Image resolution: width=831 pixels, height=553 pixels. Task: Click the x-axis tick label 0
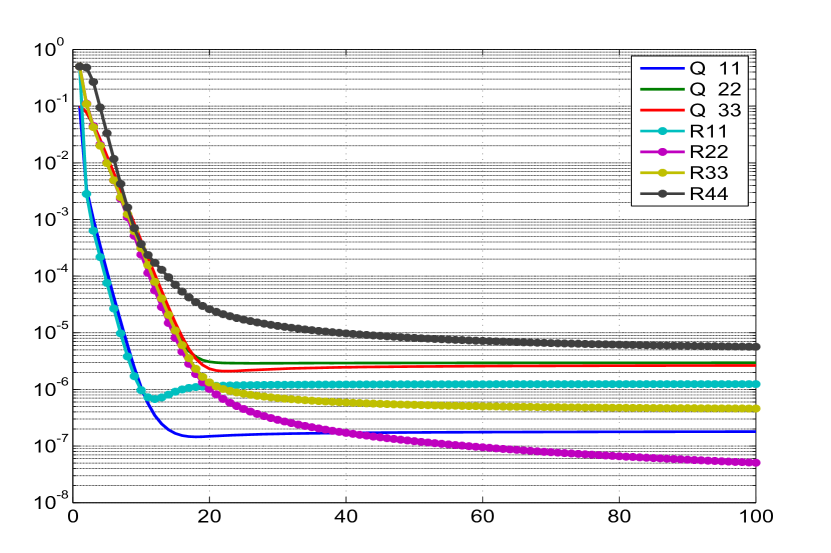[73, 516]
